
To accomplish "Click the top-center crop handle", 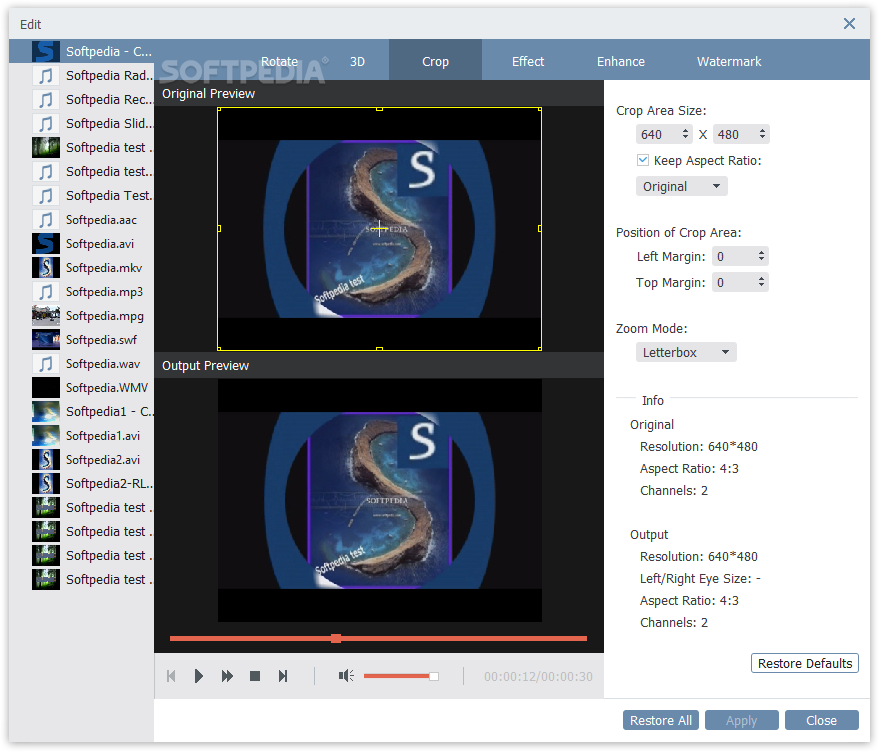I will (380, 109).
